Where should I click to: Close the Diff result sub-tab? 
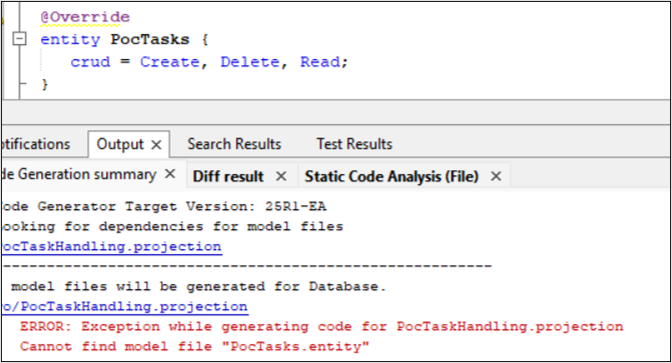(x=281, y=176)
